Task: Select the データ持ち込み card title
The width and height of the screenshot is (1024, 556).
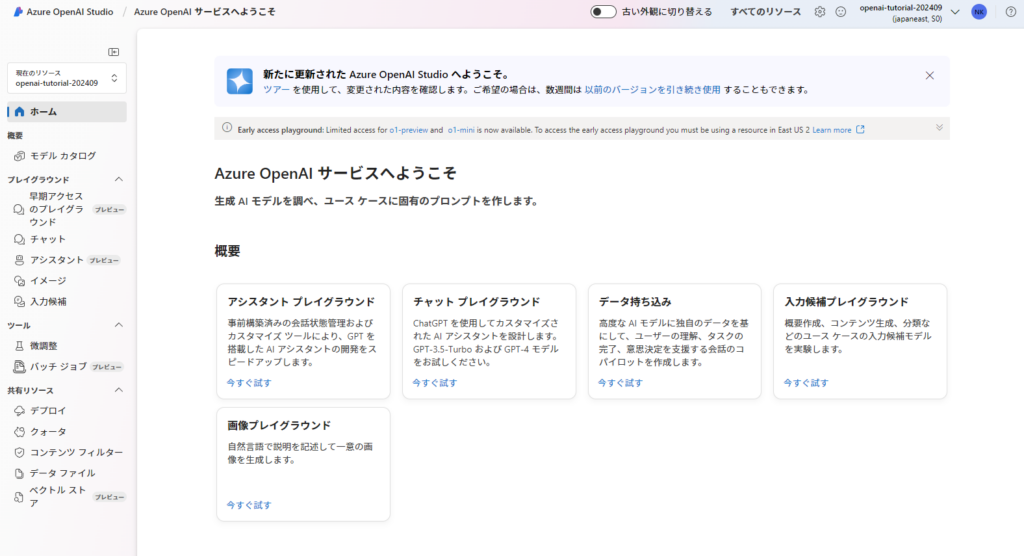Action: [x=635, y=302]
